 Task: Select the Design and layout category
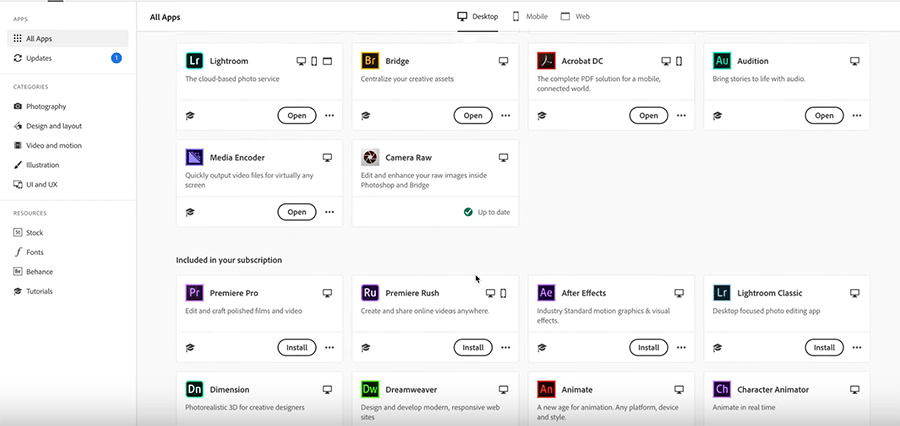[x=48, y=126]
